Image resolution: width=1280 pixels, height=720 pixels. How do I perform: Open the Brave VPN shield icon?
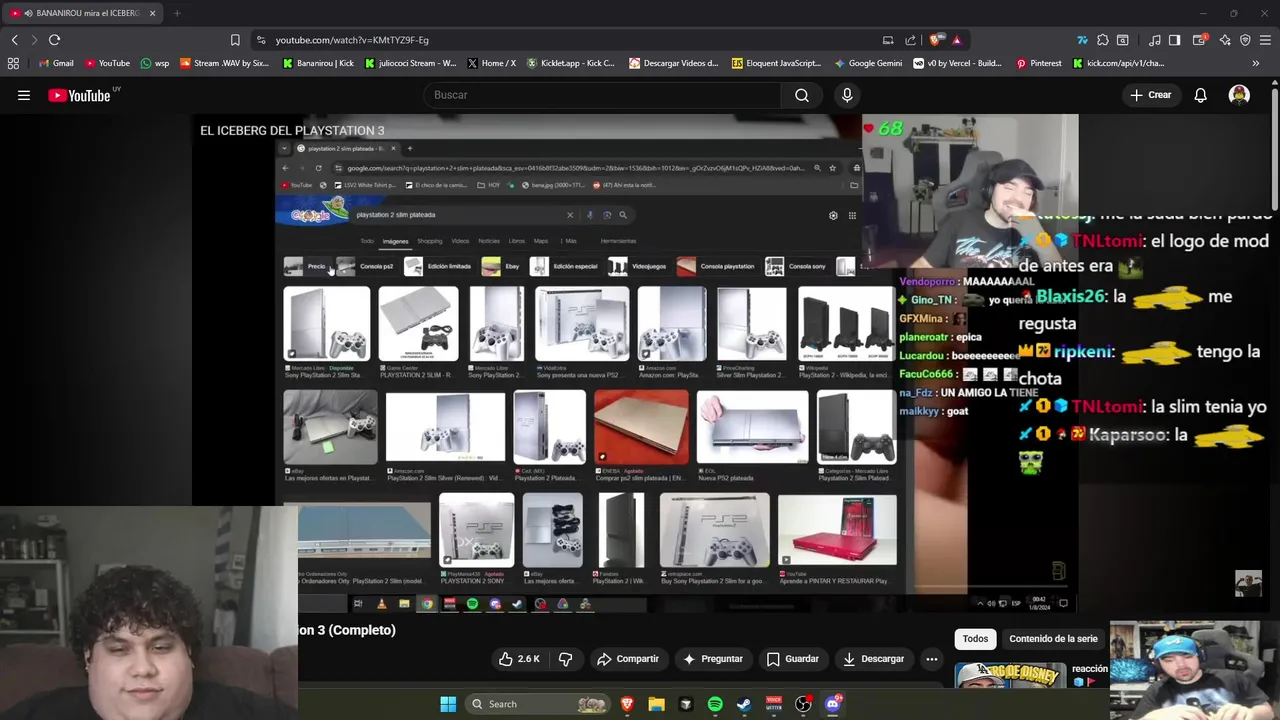pyautogui.click(x=1245, y=40)
